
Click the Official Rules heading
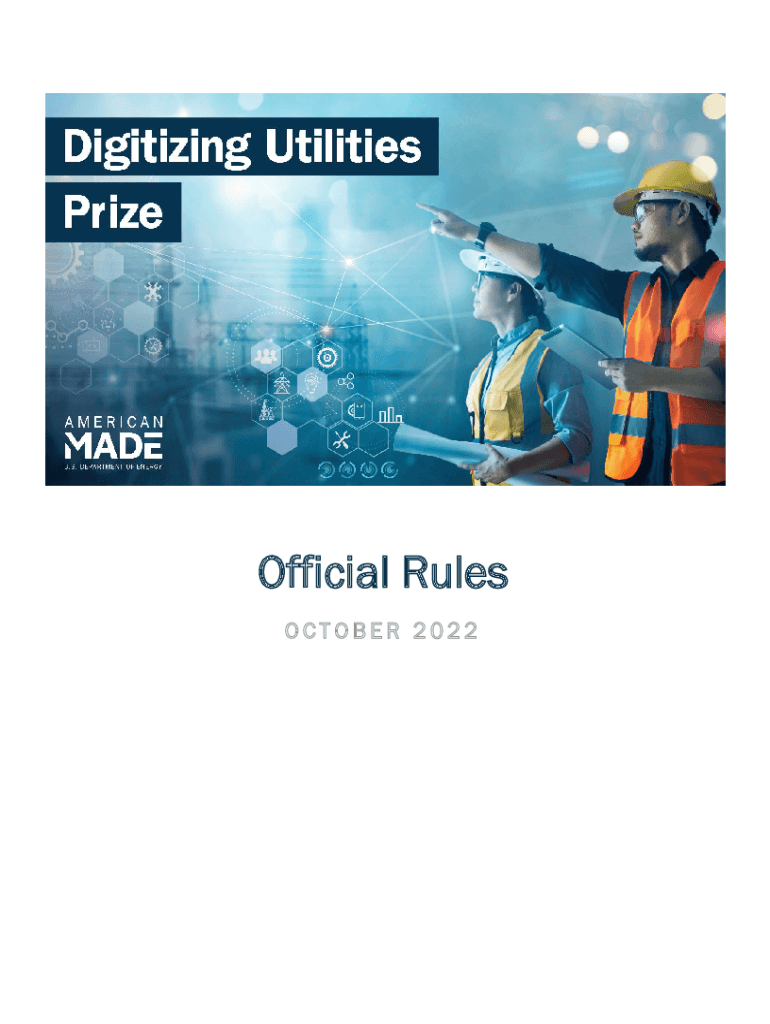[383, 572]
